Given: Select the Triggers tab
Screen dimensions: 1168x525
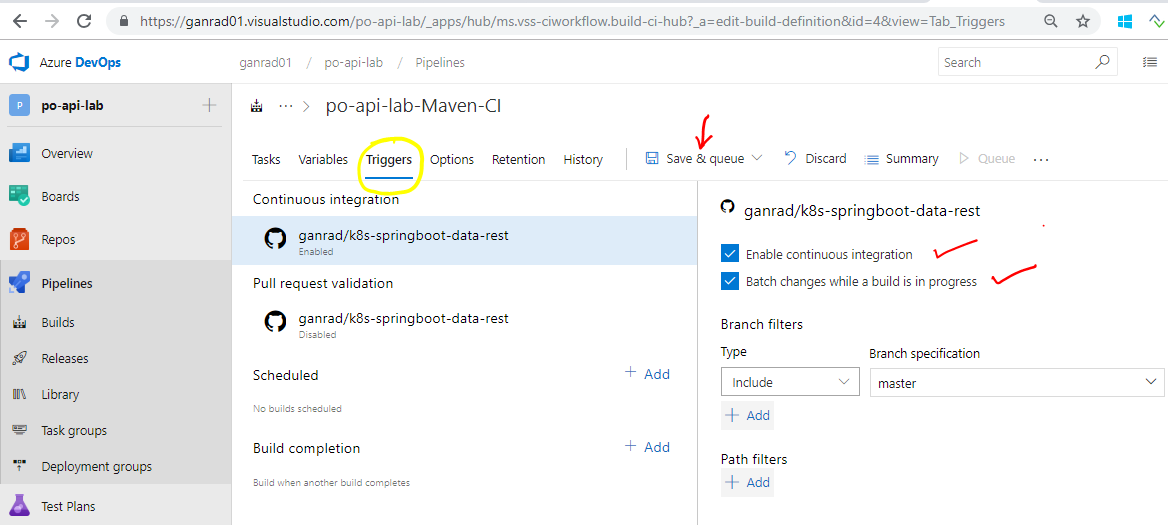Looking at the screenshot, I should click(x=389, y=159).
